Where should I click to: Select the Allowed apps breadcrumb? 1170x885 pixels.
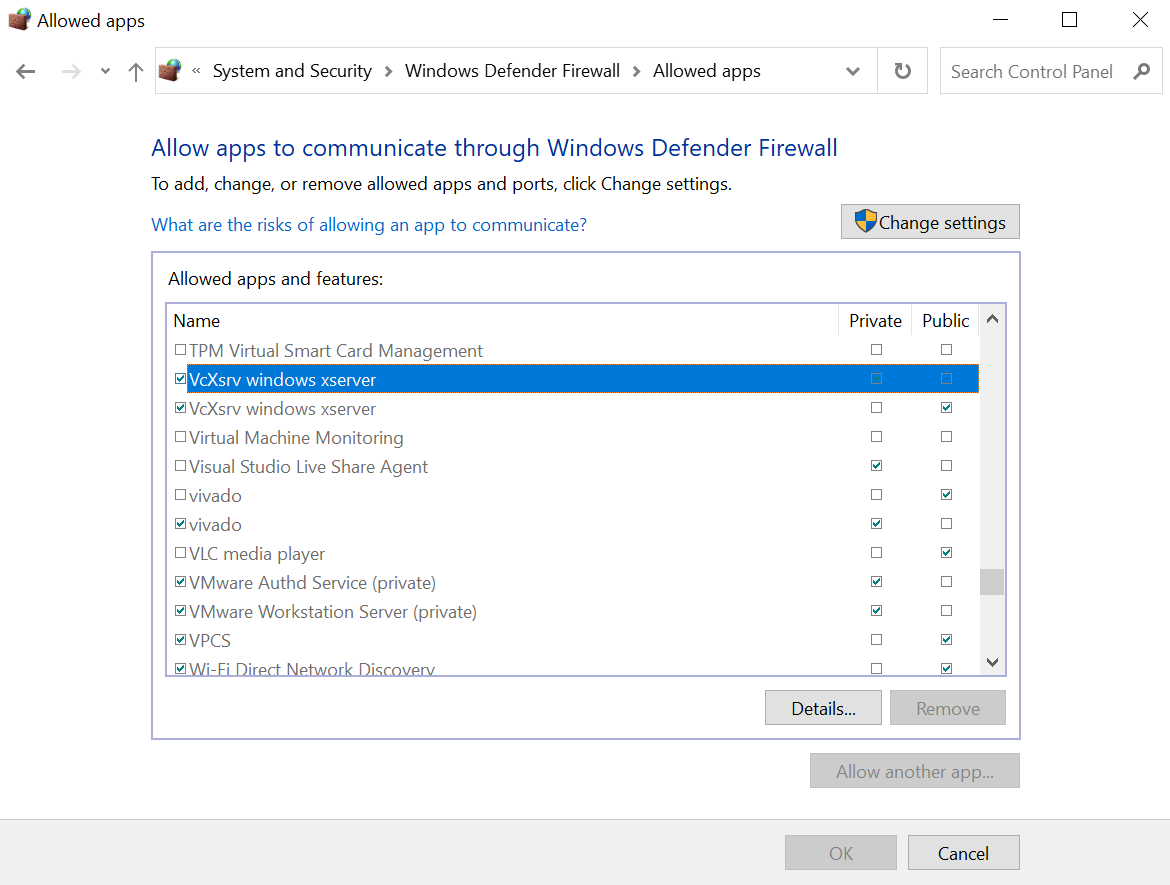707,71
